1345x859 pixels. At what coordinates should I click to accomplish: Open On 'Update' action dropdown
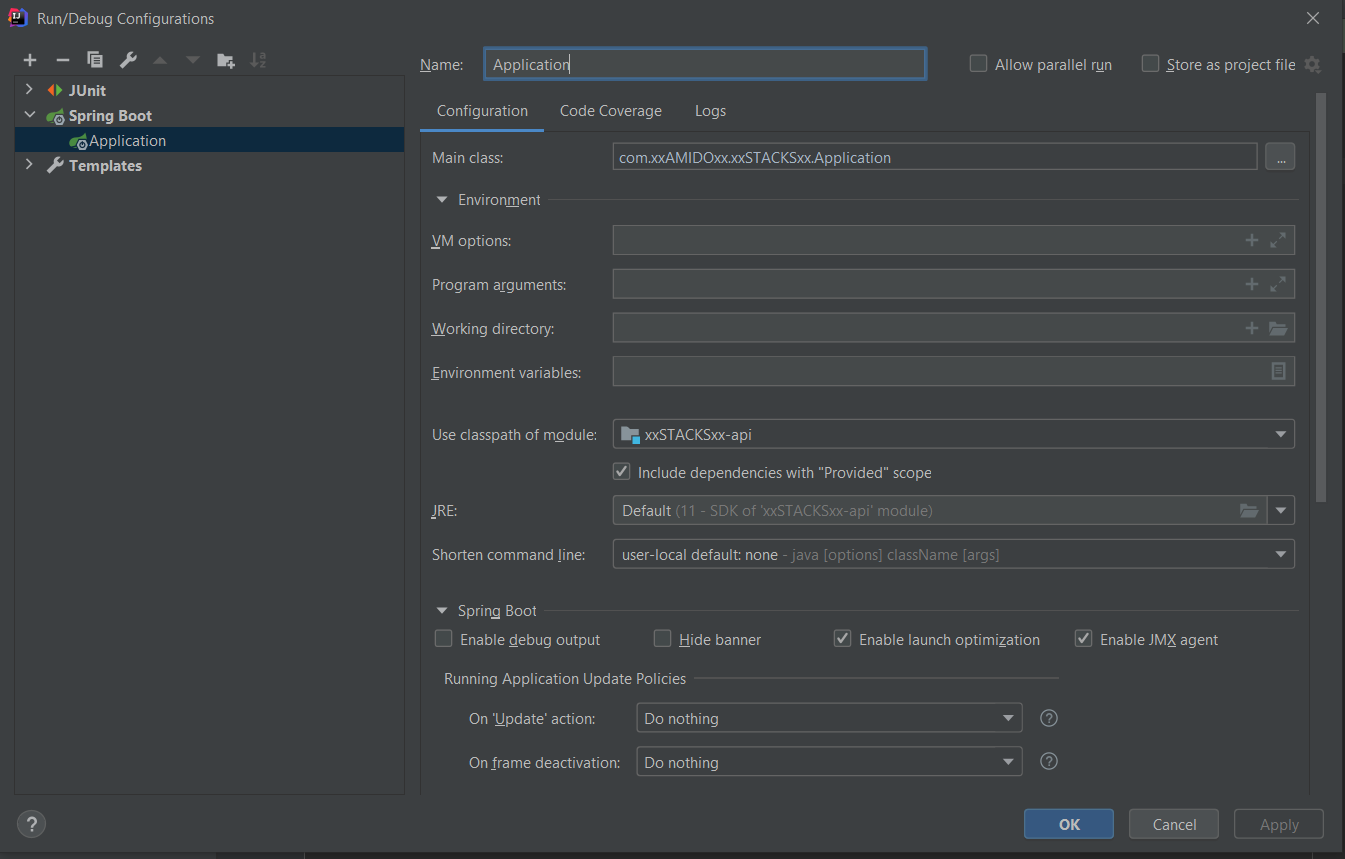829,718
